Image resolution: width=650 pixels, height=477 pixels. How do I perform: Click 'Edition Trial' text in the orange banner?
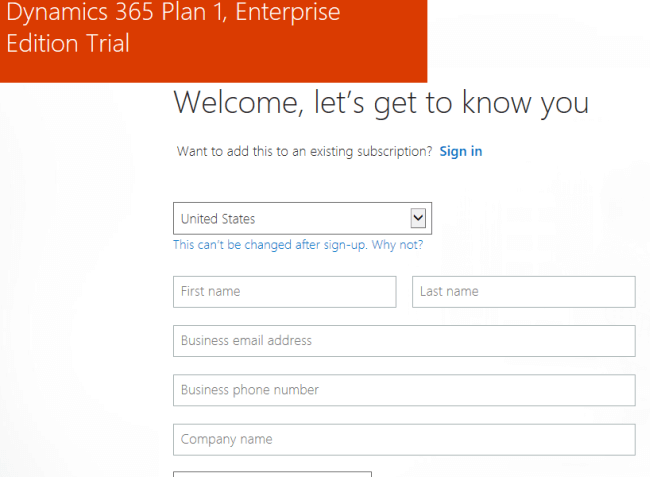point(68,45)
